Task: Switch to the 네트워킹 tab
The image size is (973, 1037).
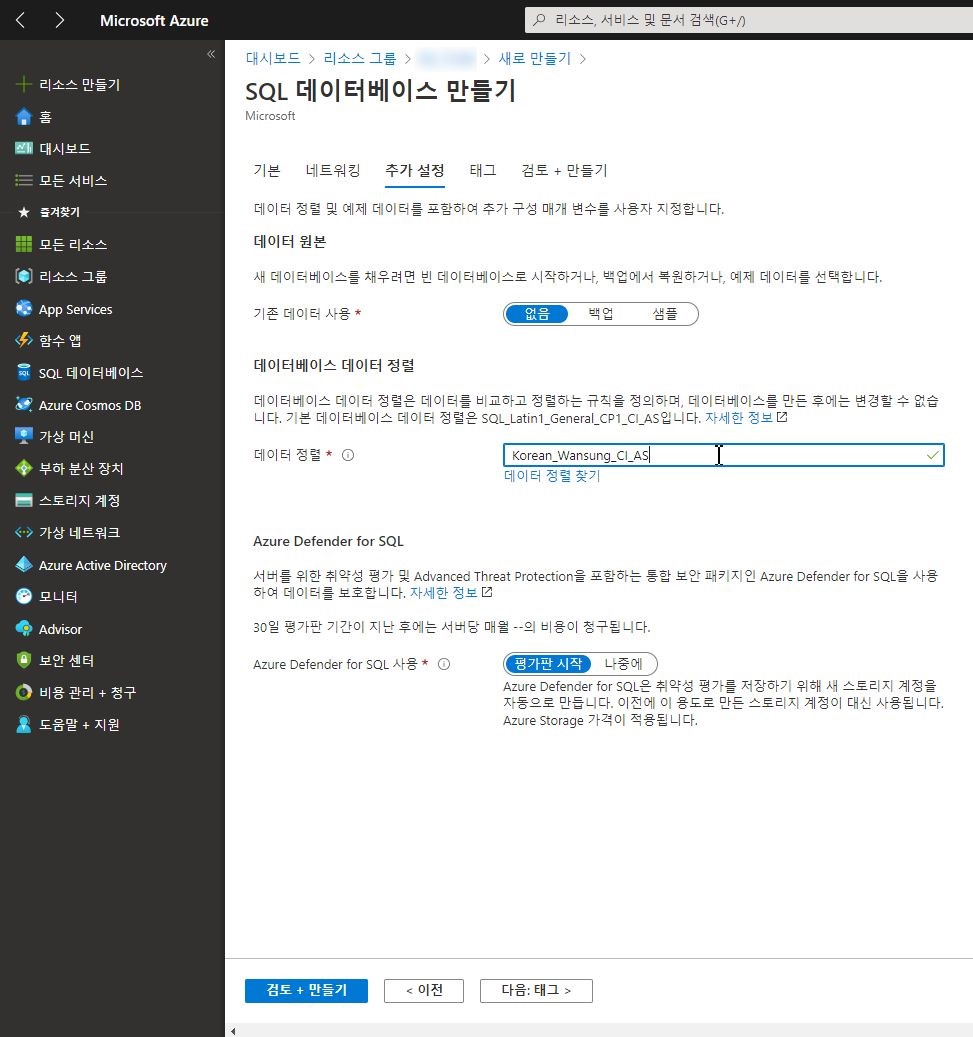Action: tap(333, 171)
